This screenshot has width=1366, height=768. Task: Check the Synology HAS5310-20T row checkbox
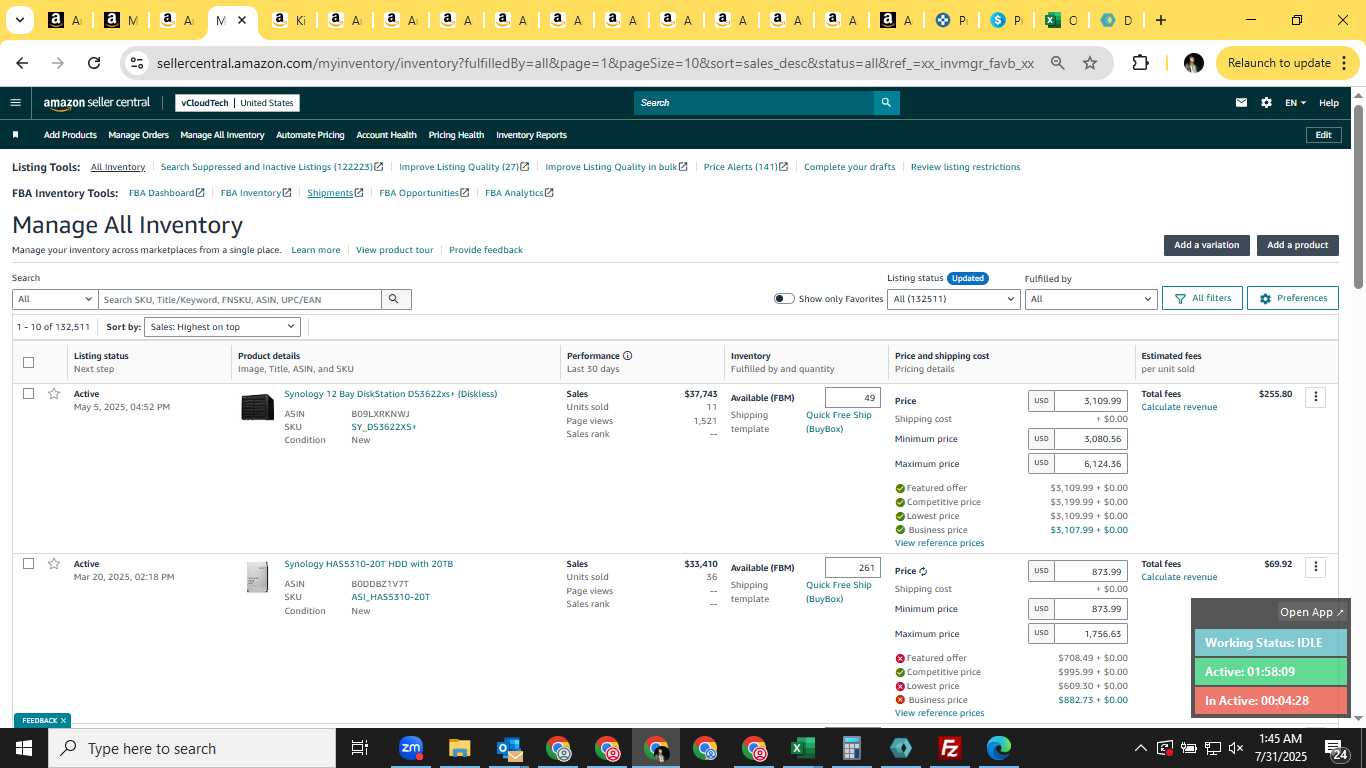click(x=28, y=564)
